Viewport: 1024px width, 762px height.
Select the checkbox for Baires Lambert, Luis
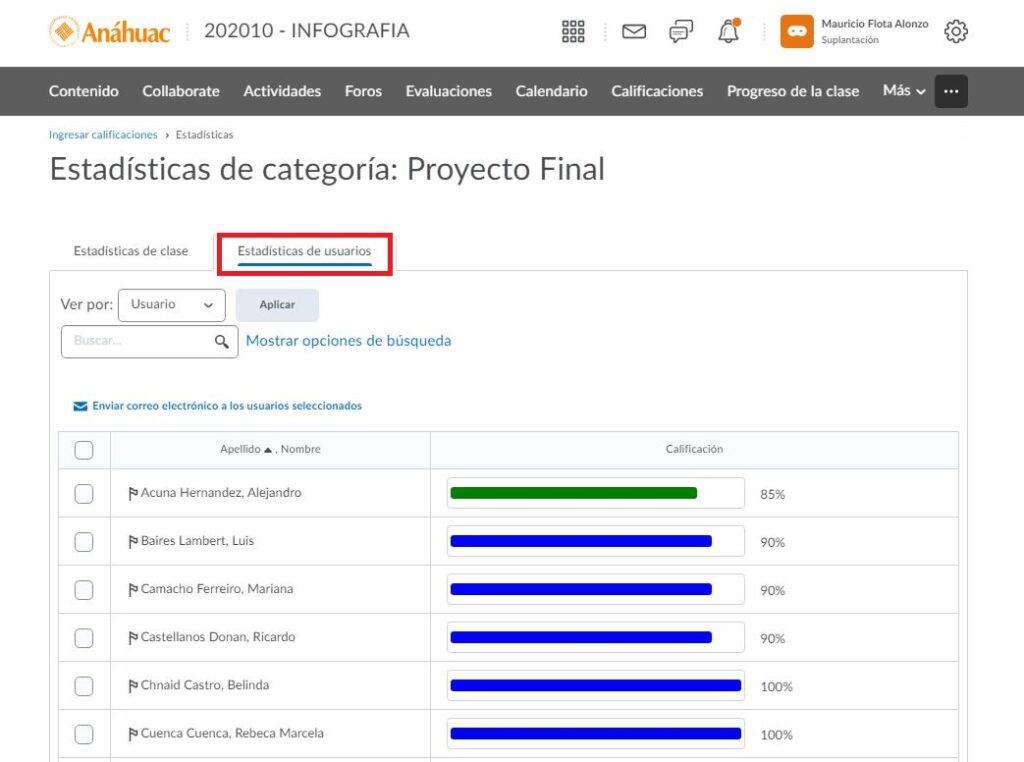pyautogui.click(x=84, y=542)
